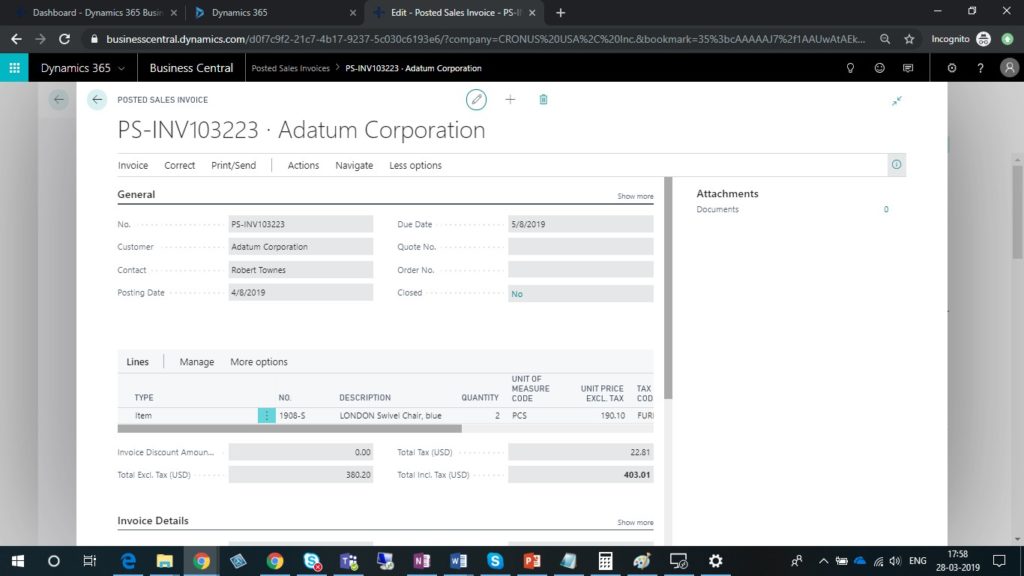This screenshot has width=1024, height=576.
Task: Click the Attachments heading
Action: click(x=728, y=193)
